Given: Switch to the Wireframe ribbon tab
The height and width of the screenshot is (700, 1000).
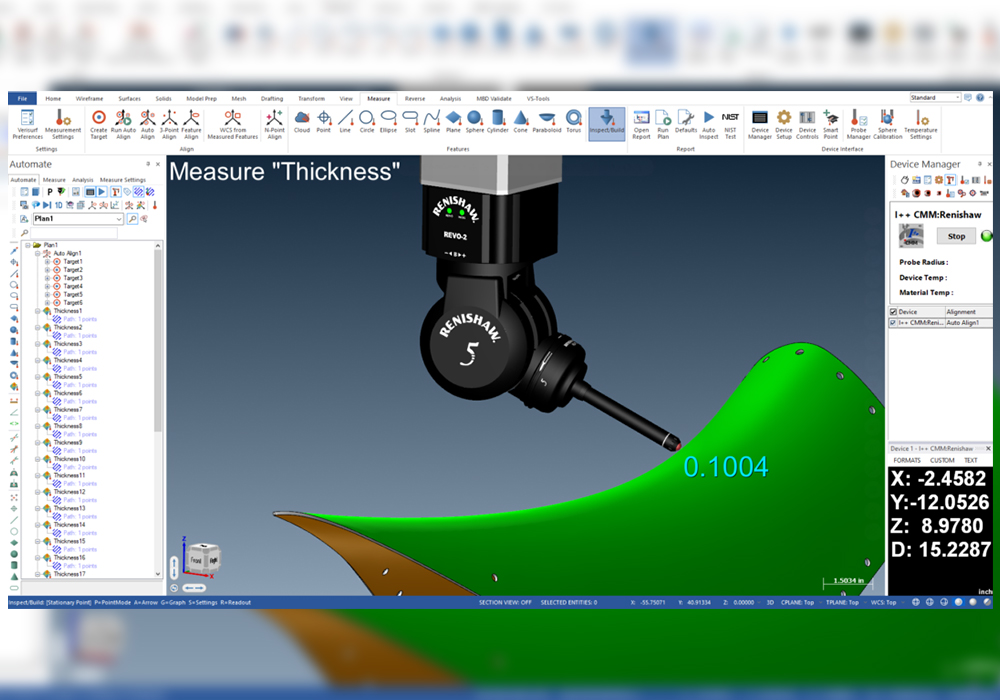Looking at the screenshot, I should pyautogui.click(x=89, y=98).
